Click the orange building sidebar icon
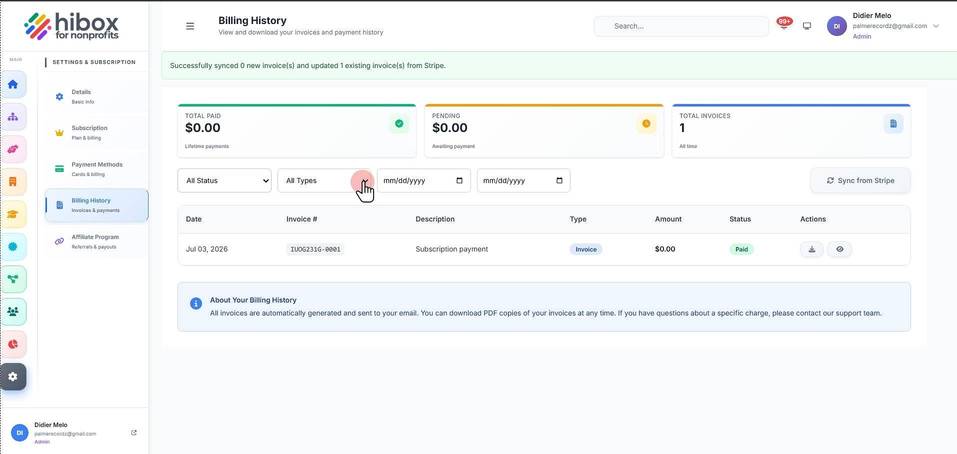 pyautogui.click(x=13, y=182)
